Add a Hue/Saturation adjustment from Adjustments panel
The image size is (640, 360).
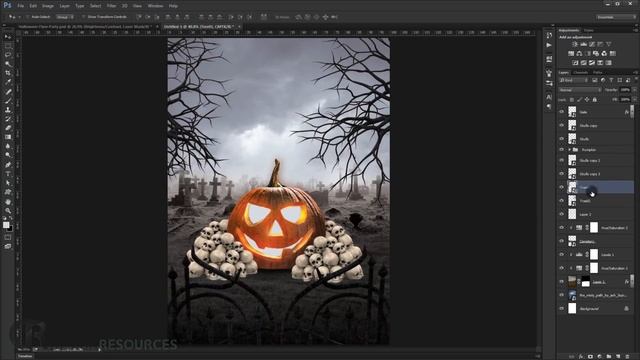click(571, 53)
